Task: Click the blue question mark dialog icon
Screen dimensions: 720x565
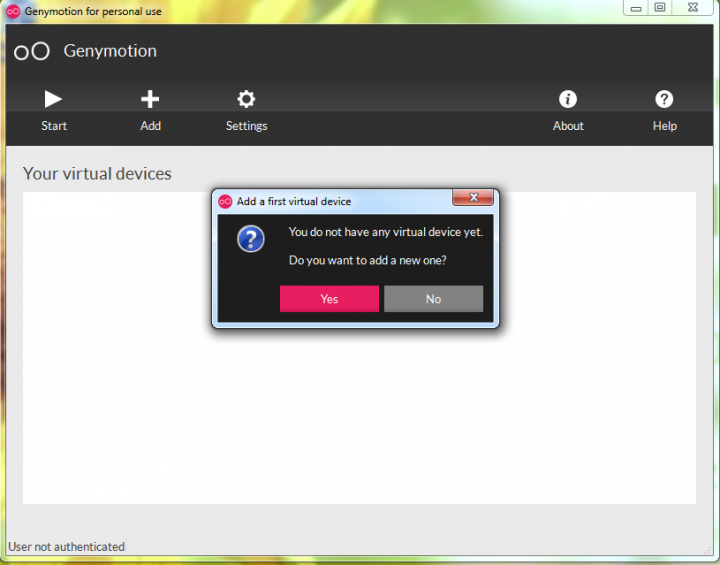Action: tap(251, 238)
